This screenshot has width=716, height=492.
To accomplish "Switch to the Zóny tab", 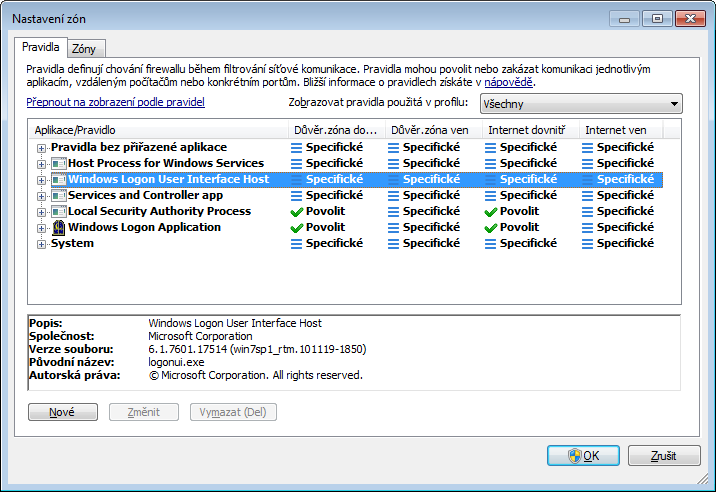I will 84,49.
